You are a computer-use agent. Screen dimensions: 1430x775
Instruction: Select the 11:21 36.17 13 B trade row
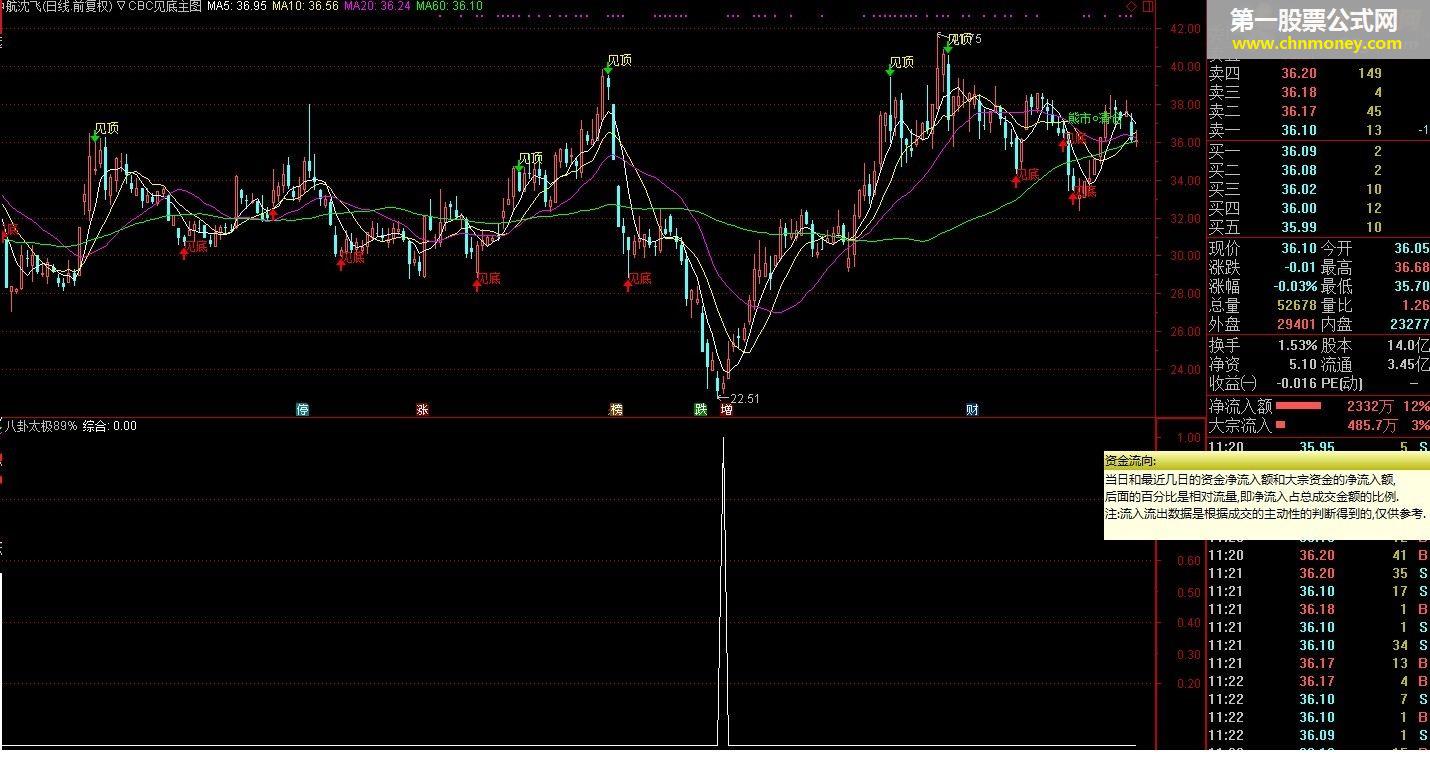point(1318,663)
